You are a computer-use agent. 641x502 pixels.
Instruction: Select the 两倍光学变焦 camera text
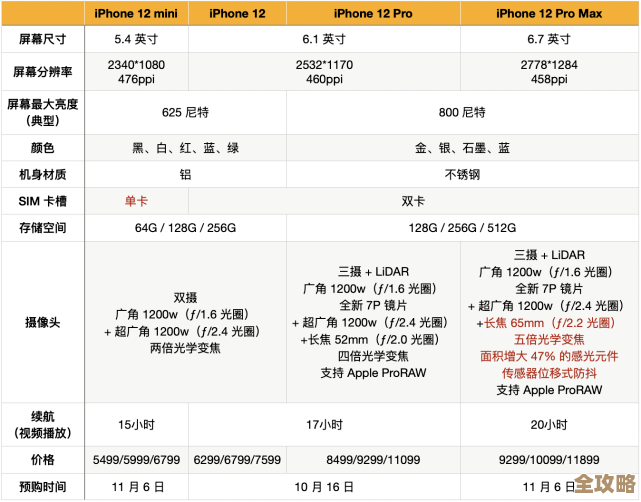(x=185, y=348)
